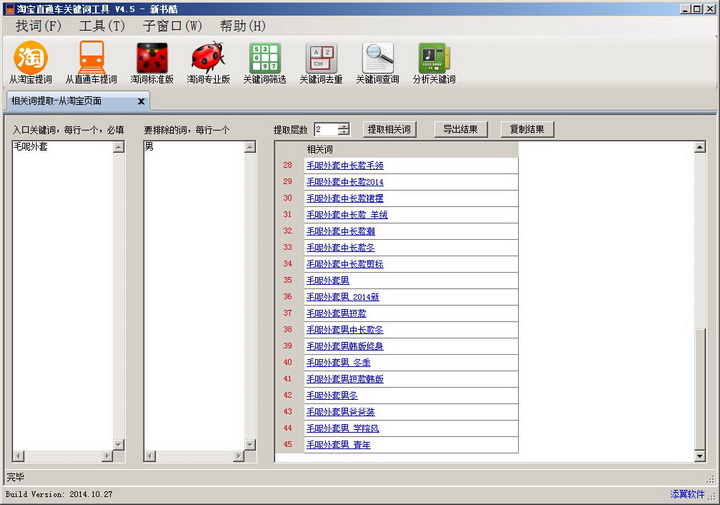The width and height of the screenshot is (720, 505).
Task: Open the 关键词筛选 number grid icon
Action: tap(264, 62)
